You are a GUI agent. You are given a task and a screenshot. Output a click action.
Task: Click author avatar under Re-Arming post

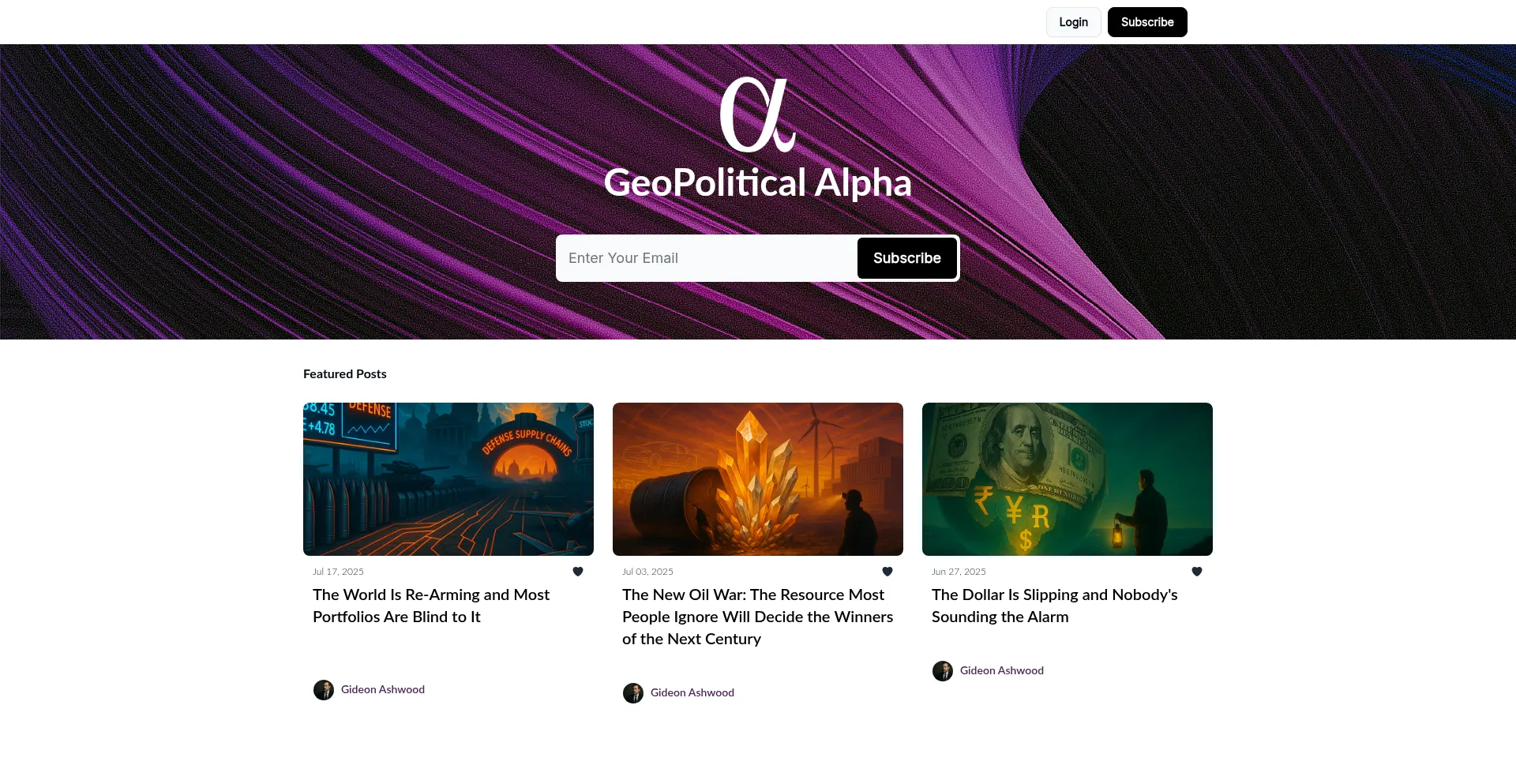pyautogui.click(x=324, y=690)
